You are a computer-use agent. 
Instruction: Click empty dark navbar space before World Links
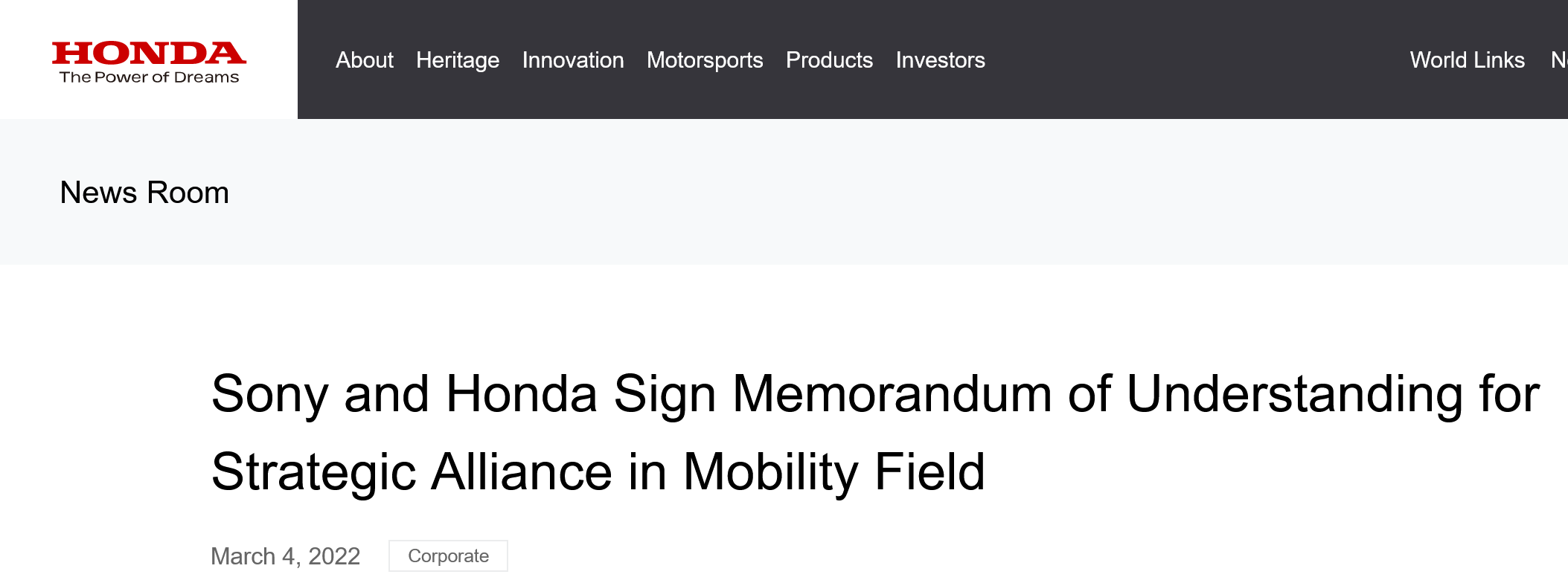coord(1191,60)
